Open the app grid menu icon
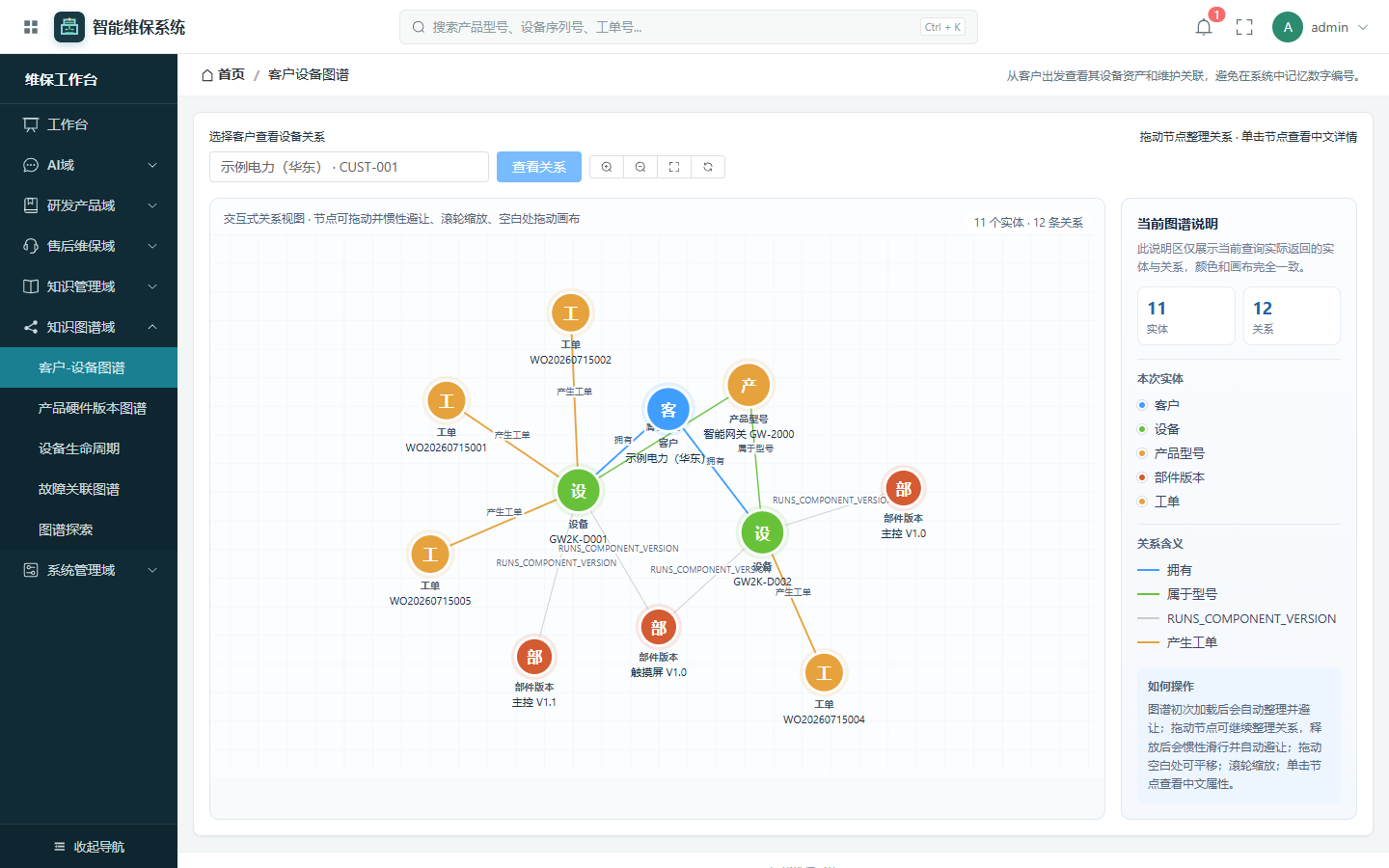Image resolution: width=1389 pixels, height=868 pixels. coord(31,27)
